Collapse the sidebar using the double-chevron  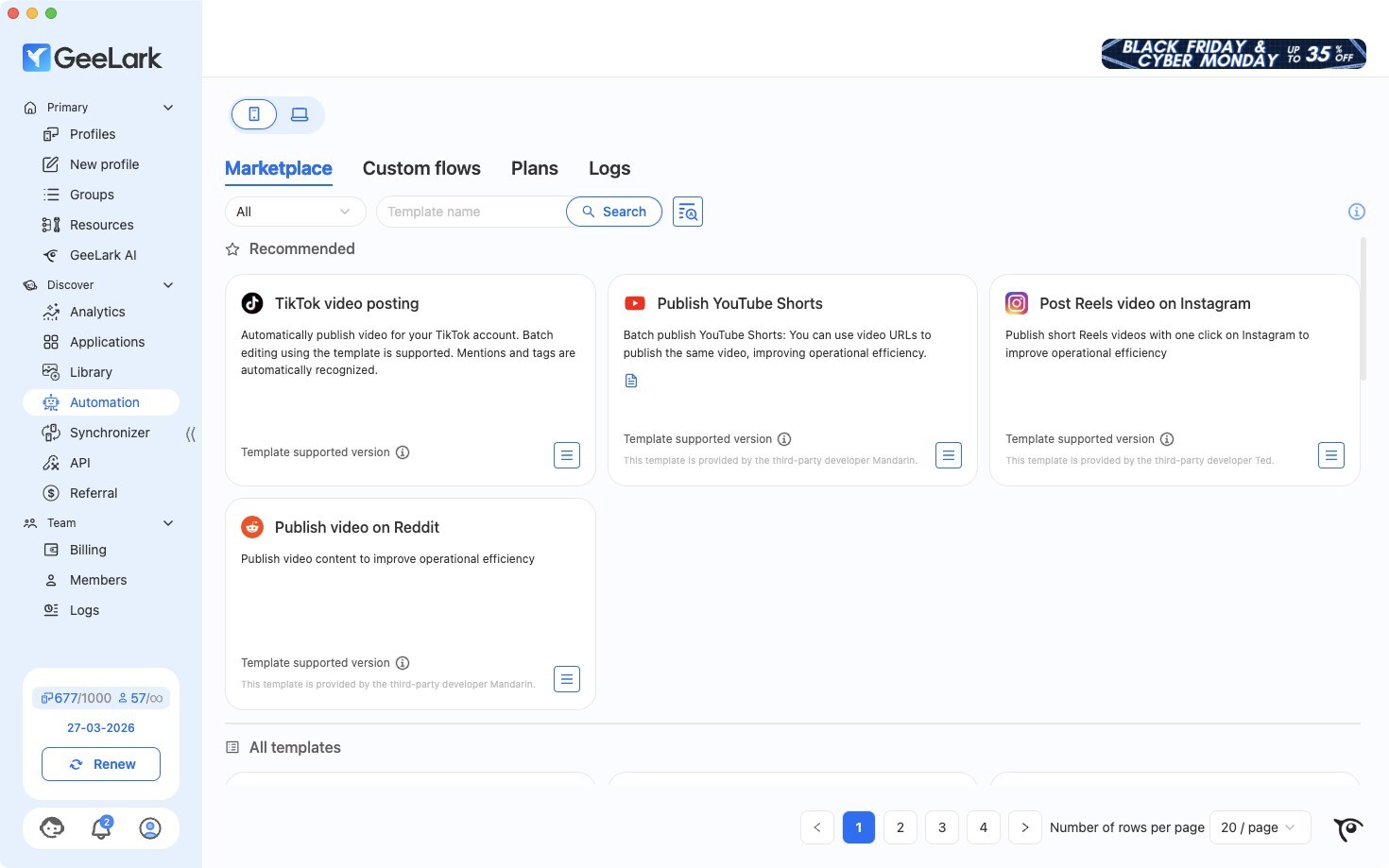click(x=190, y=434)
